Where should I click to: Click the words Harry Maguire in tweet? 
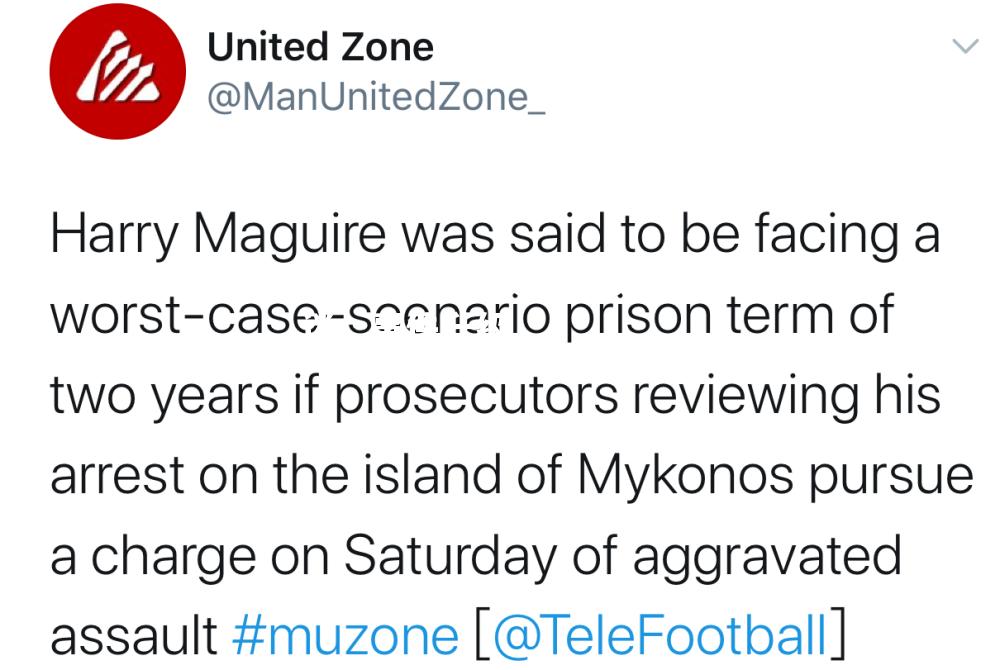pos(218,237)
